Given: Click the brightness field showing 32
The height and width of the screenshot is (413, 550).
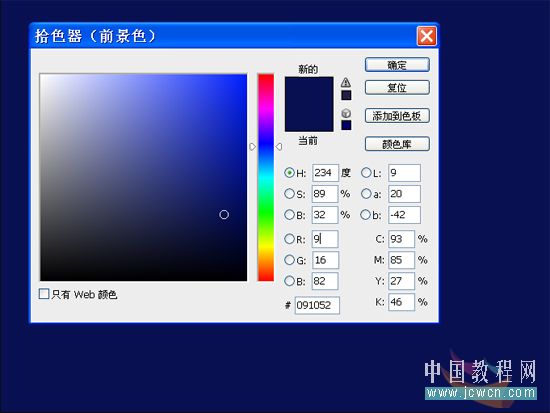Looking at the screenshot, I should tap(325, 215).
